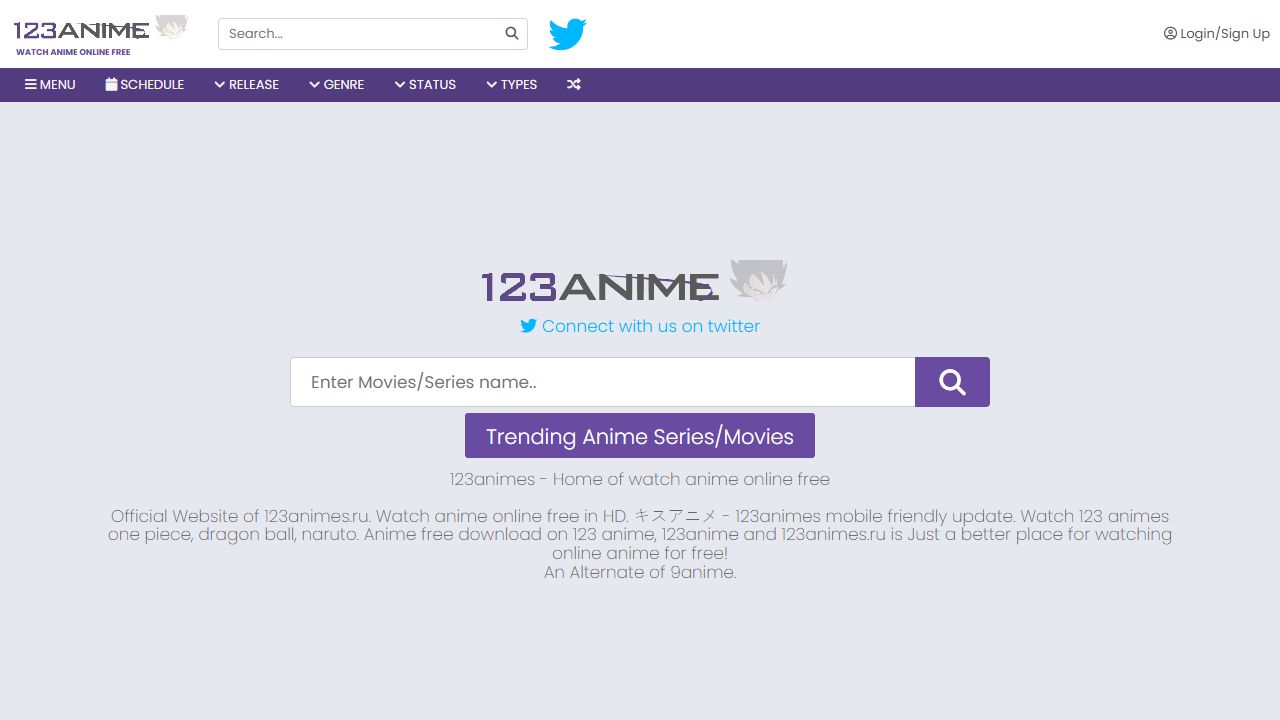Click 'An Alternate of 9anime.' text
1280x720 pixels.
coord(640,572)
